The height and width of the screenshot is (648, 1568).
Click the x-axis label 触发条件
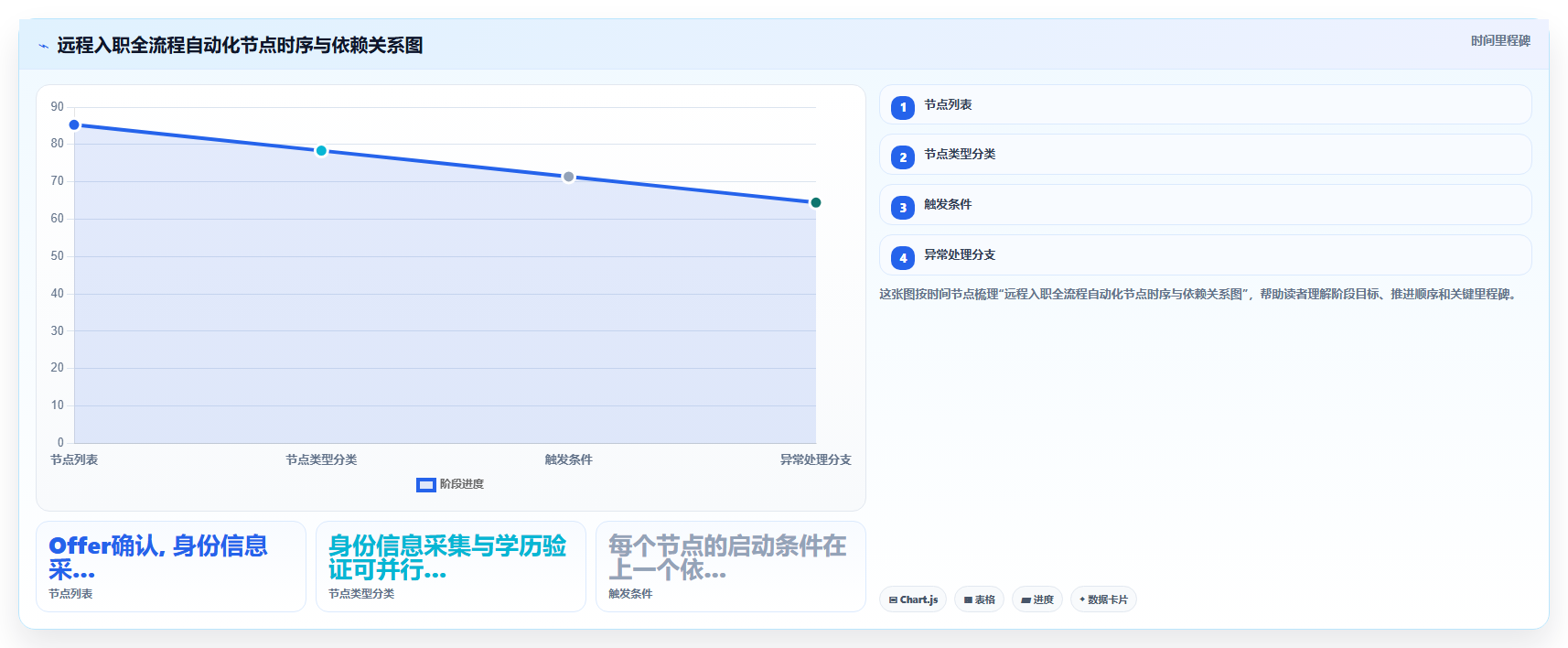coord(569,459)
